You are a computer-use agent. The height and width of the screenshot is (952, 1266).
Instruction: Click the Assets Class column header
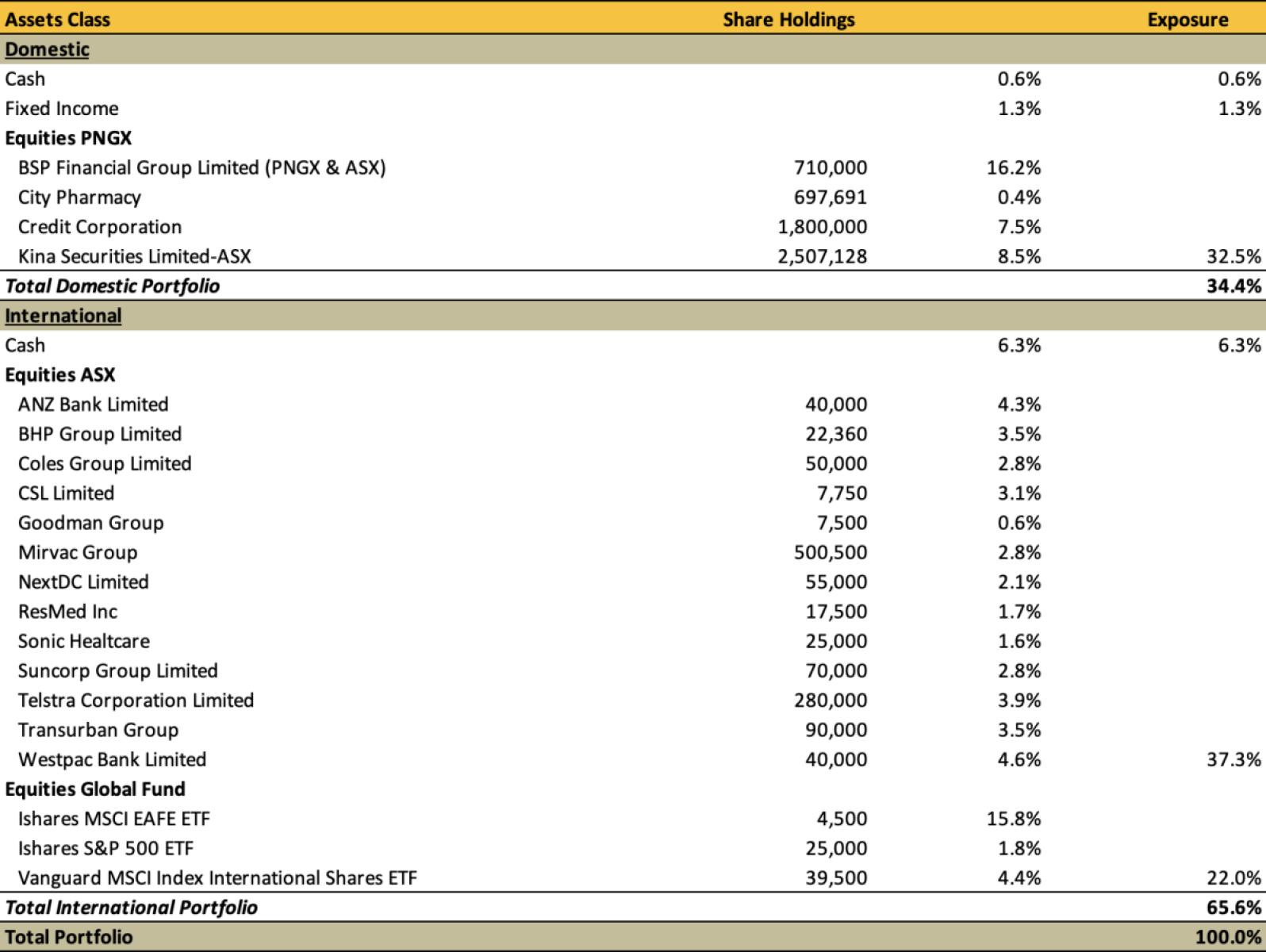click(x=58, y=19)
